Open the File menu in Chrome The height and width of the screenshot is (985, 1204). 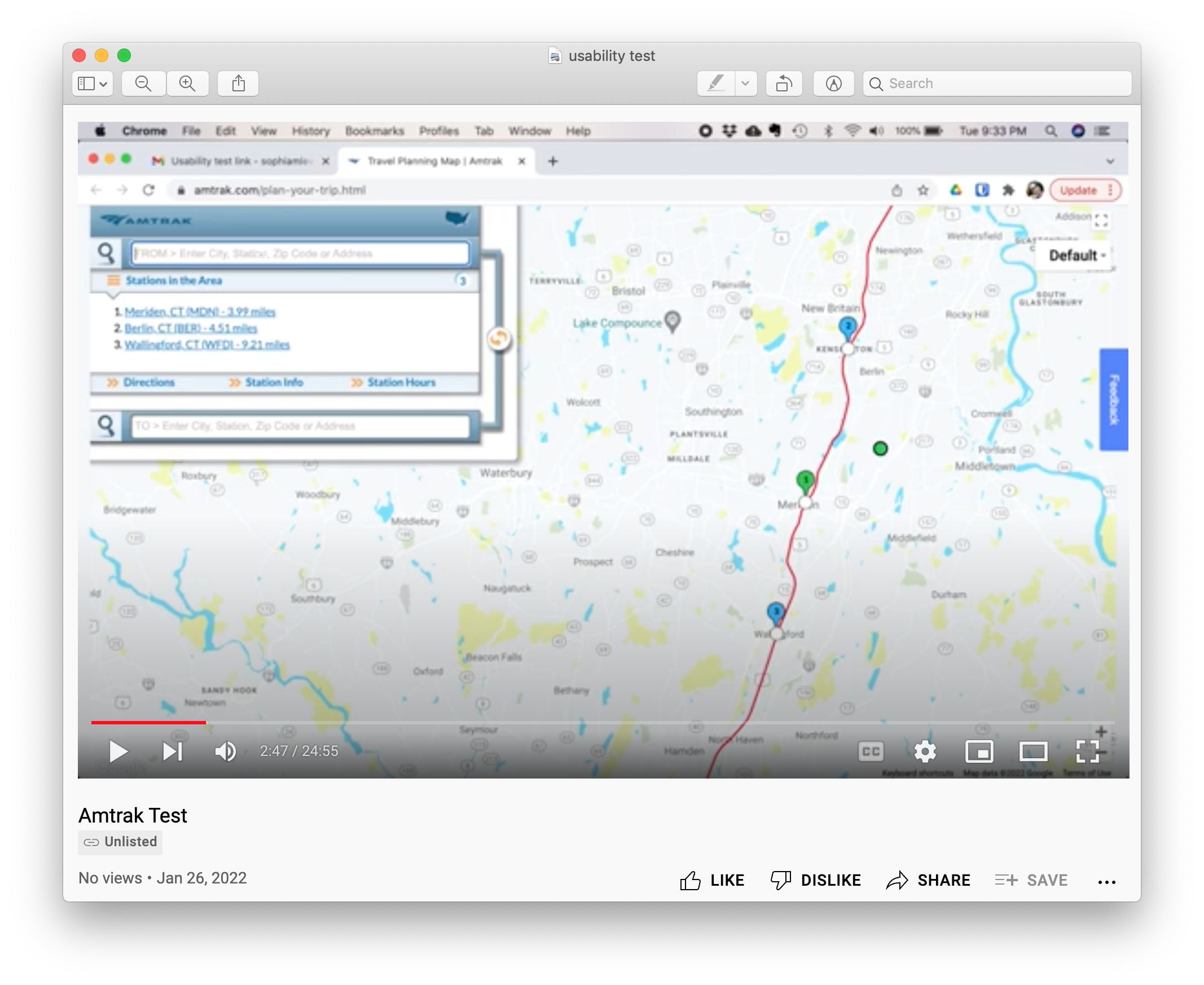[191, 131]
